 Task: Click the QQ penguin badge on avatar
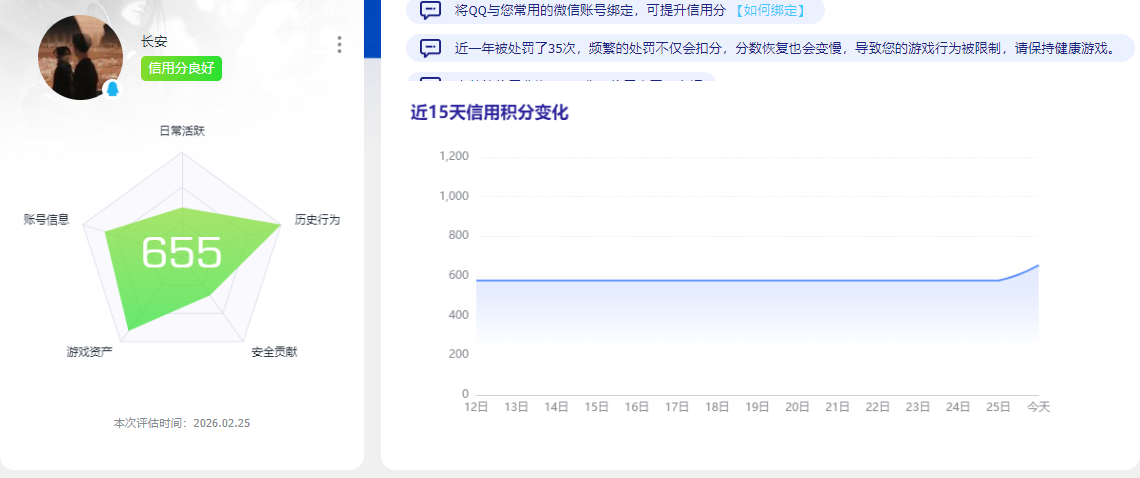112,89
